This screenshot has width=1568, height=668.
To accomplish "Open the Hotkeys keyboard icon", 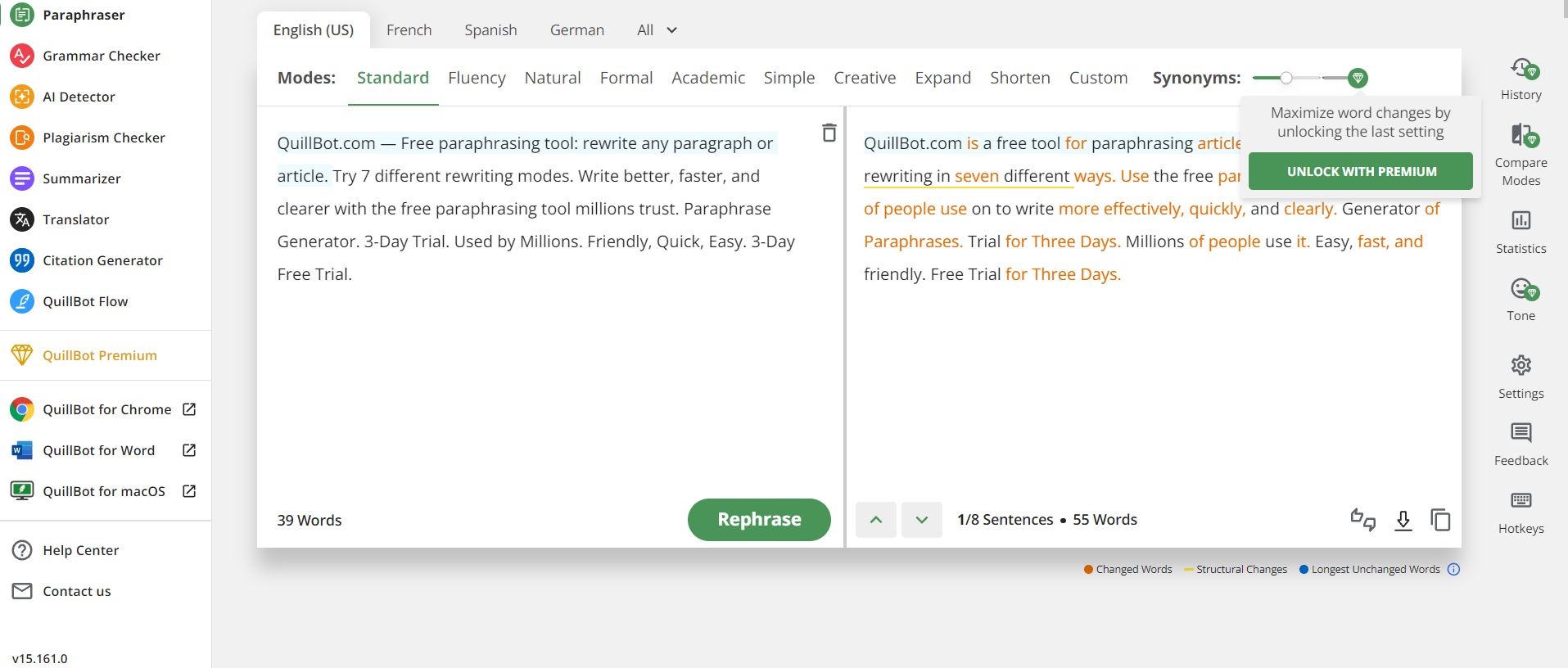I will pos(1521,500).
